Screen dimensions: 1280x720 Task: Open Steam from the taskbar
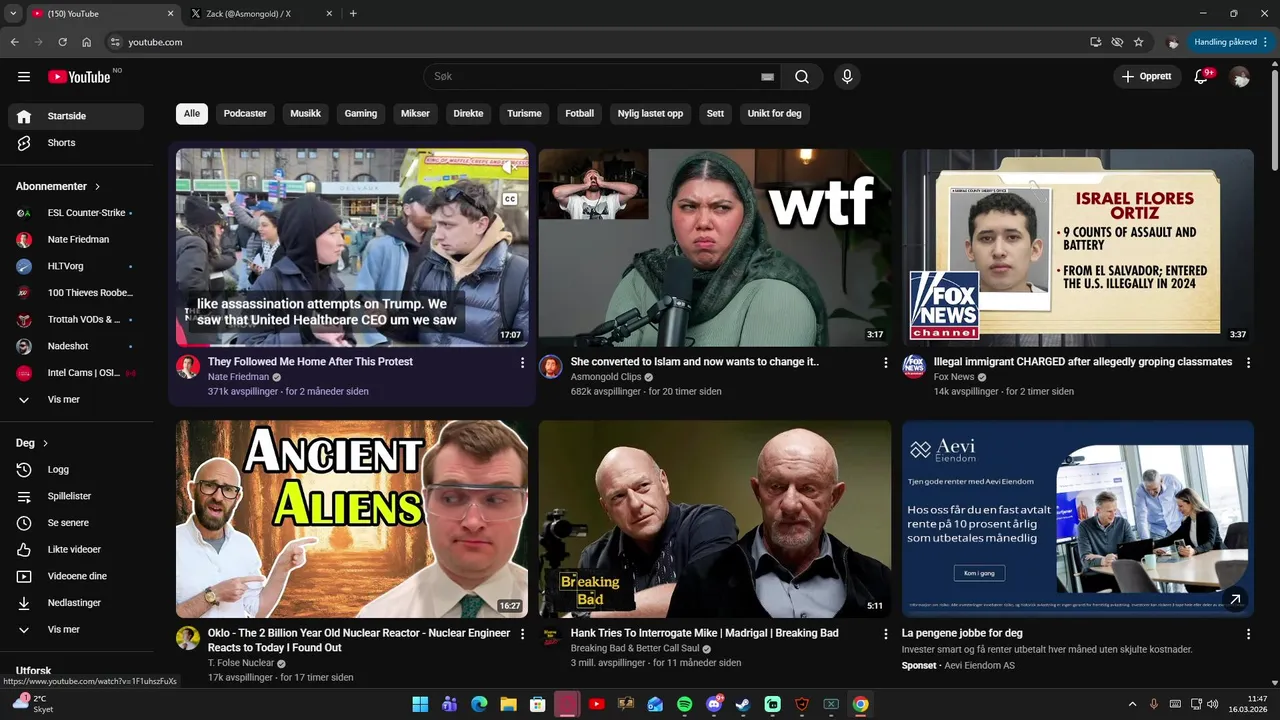pos(743,704)
